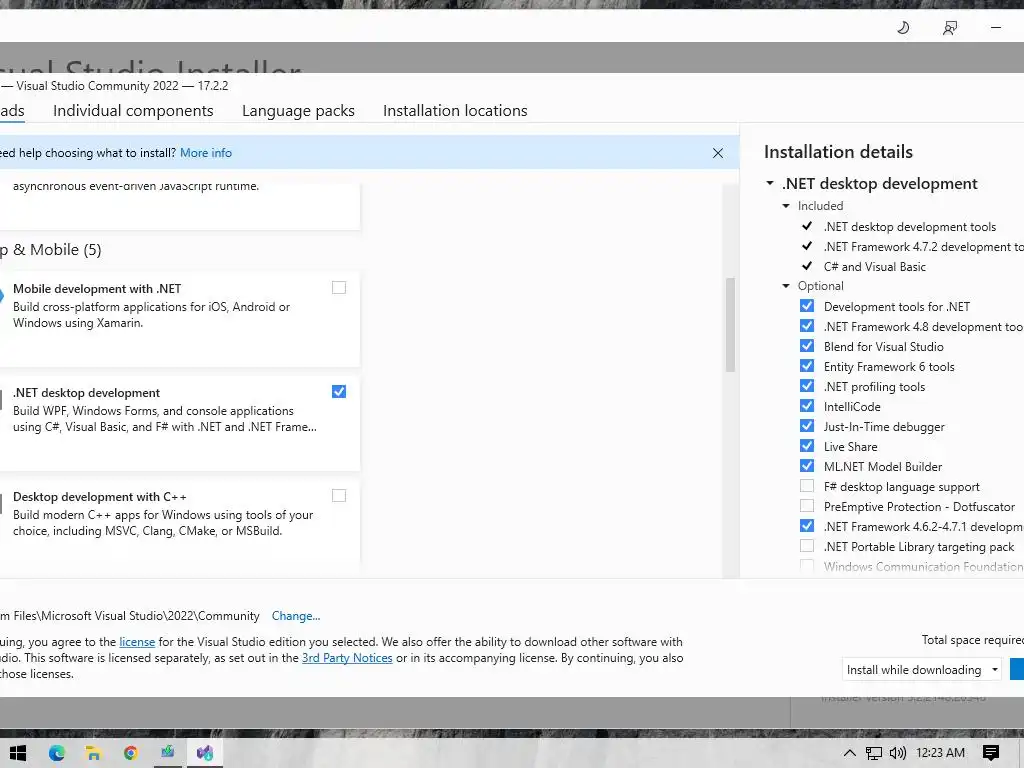Viewport: 1024px width, 768px height.
Task: Select the .NET desktop development workload card
Action: [180, 423]
